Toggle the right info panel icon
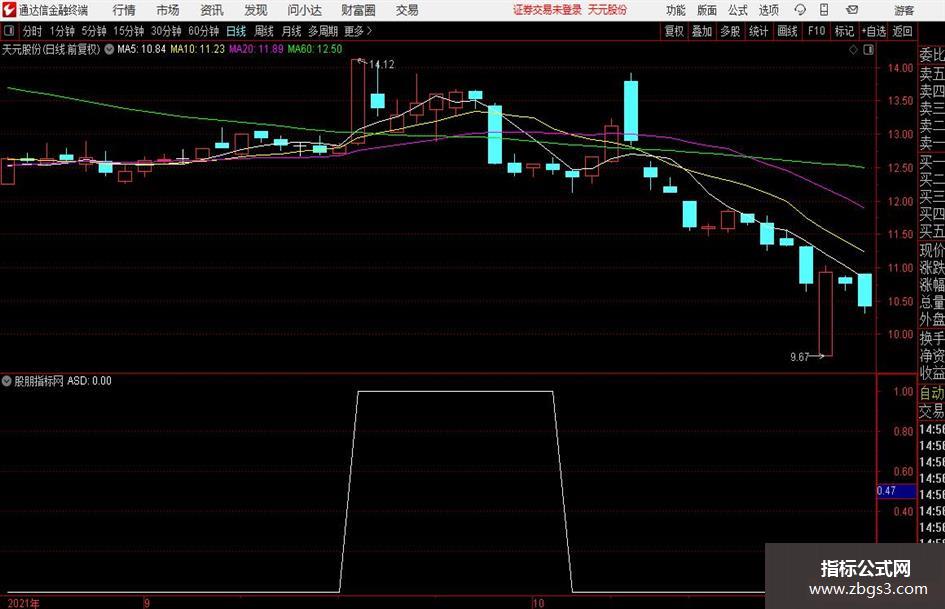This screenshot has height=609, width=945. 868,50
